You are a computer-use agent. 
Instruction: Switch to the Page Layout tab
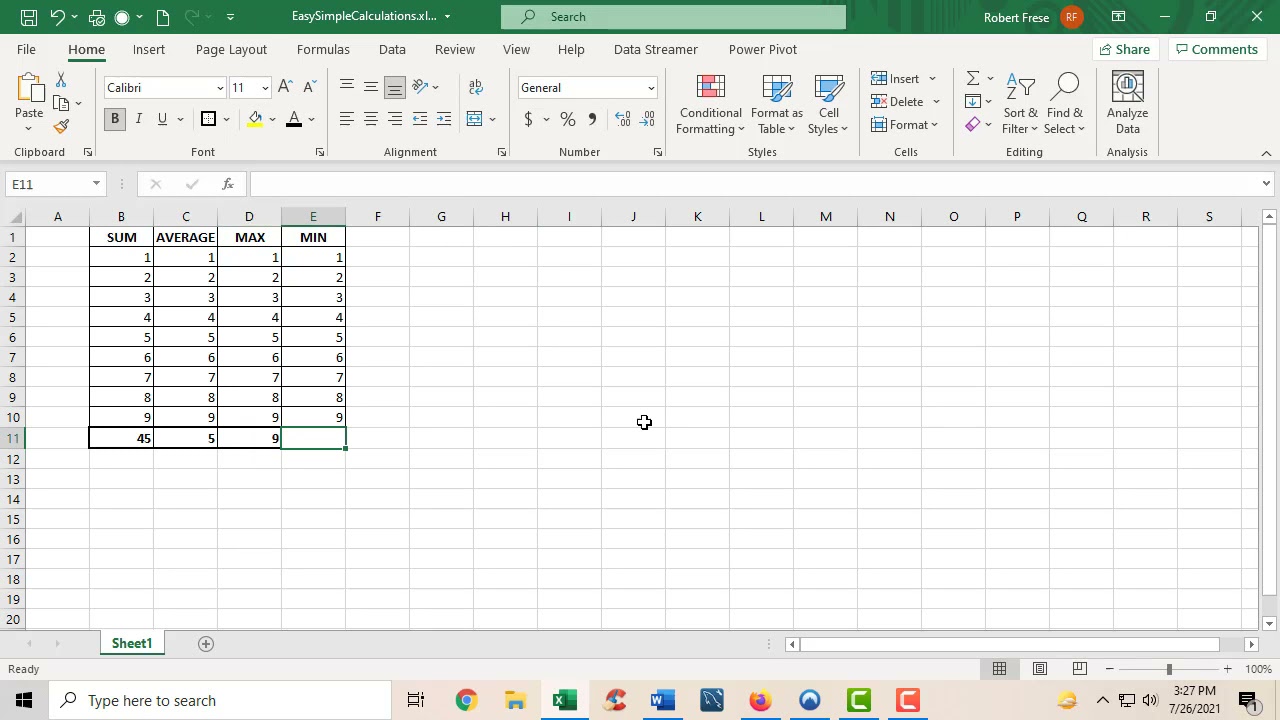tap(231, 49)
